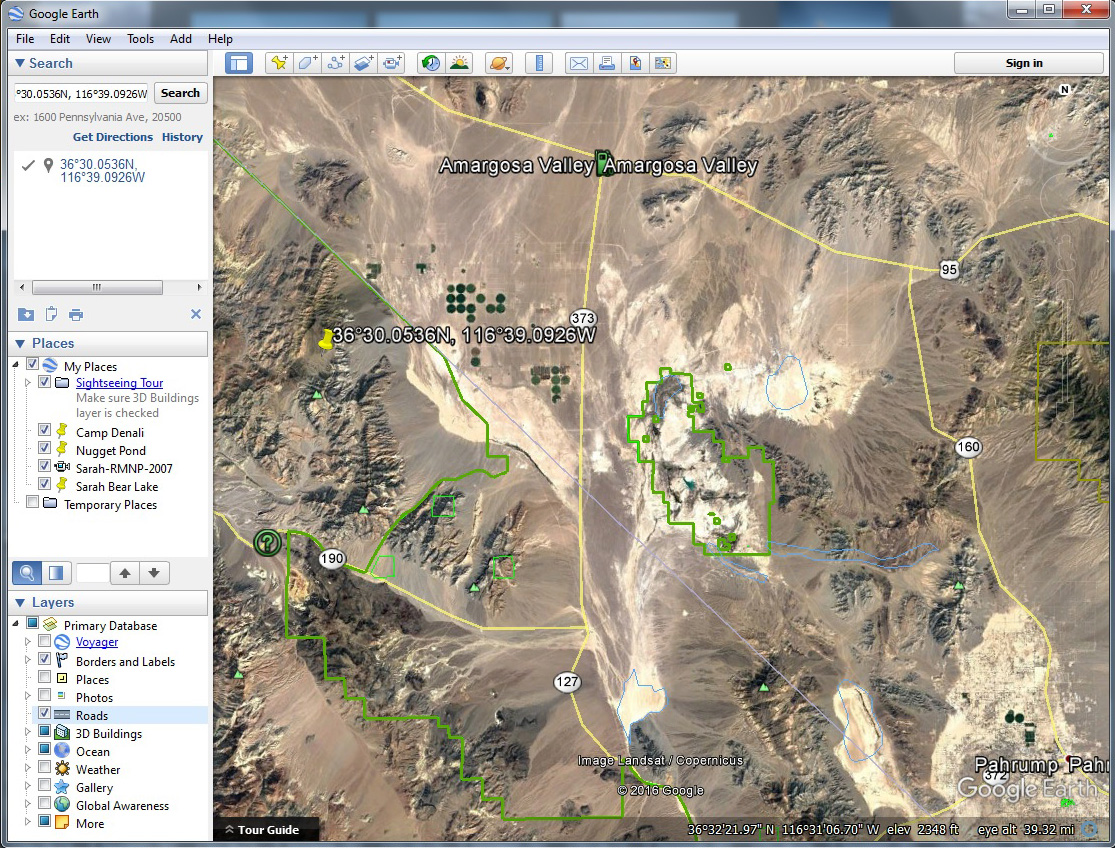Uncheck the My Places checkbox
The image size is (1115, 848).
click(x=32, y=364)
